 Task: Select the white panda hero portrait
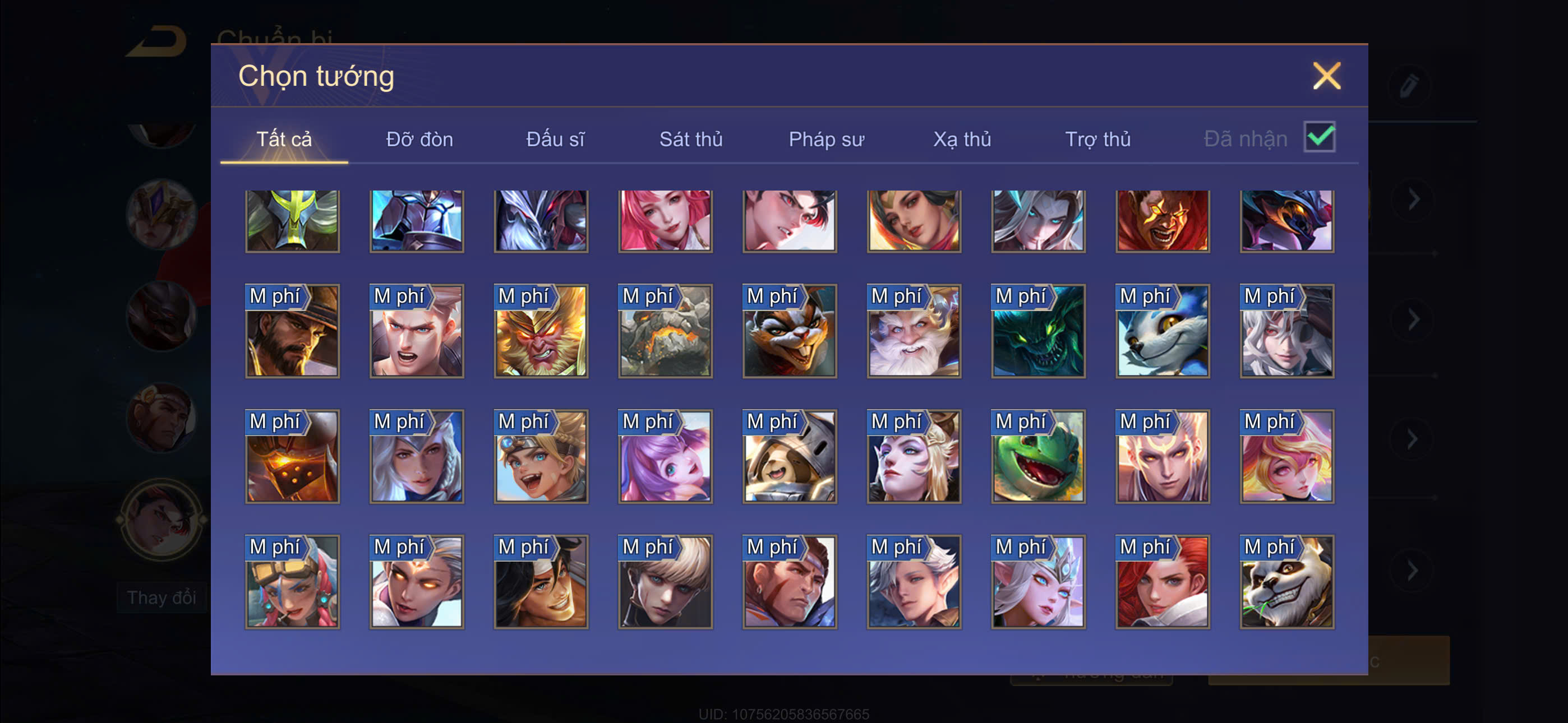pos(1286,581)
